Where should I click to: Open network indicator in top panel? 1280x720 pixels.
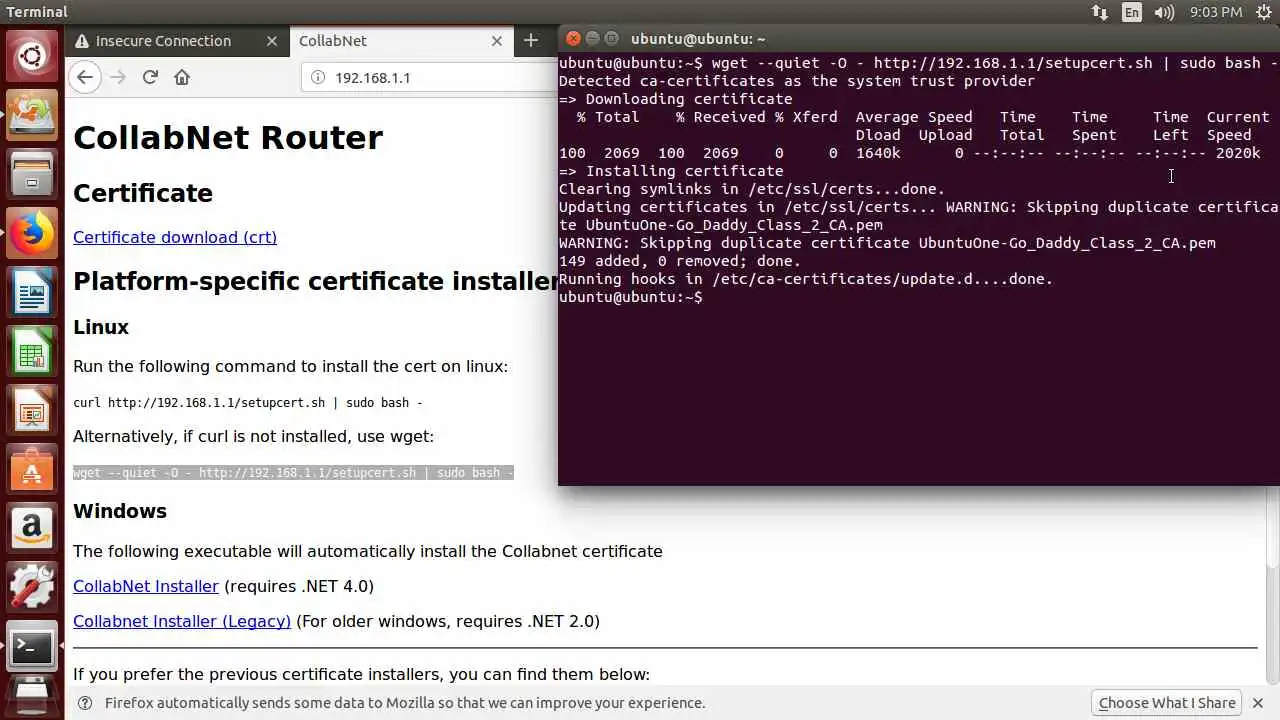click(1100, 12)
